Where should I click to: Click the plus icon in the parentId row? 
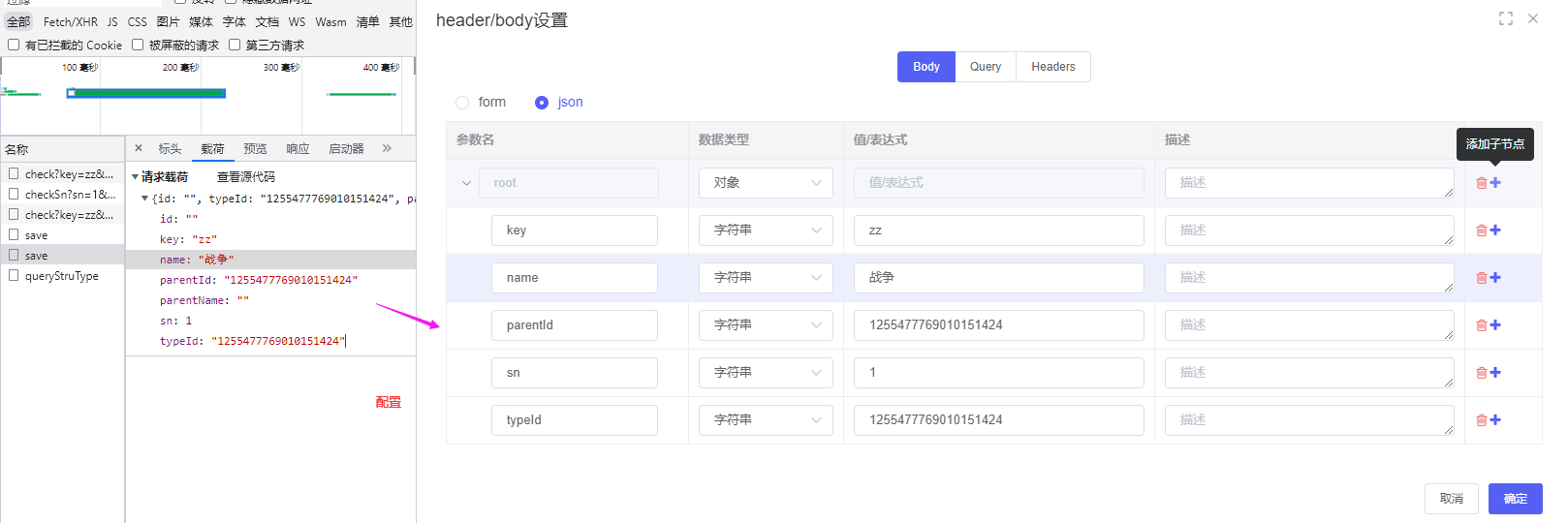pyautogui.click(x=1495, y=325)
